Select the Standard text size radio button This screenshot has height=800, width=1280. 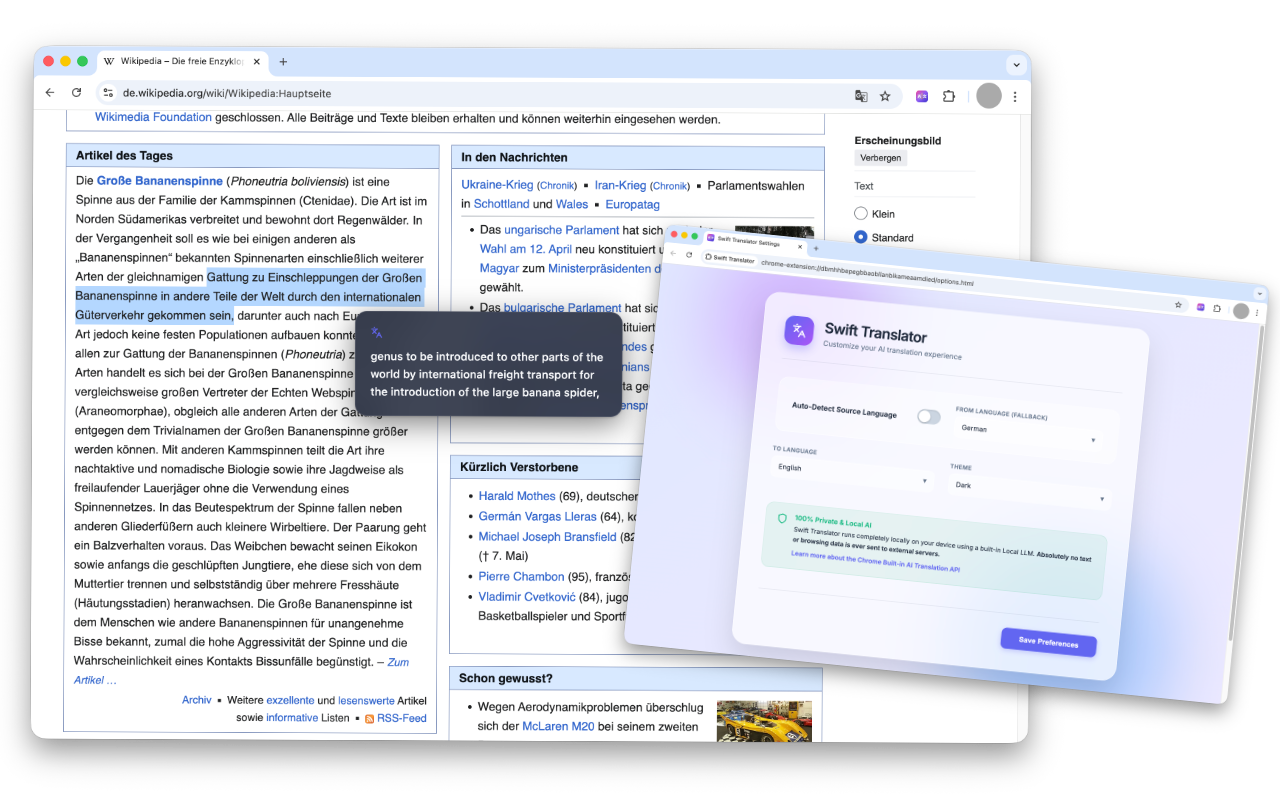pos(860,237)
